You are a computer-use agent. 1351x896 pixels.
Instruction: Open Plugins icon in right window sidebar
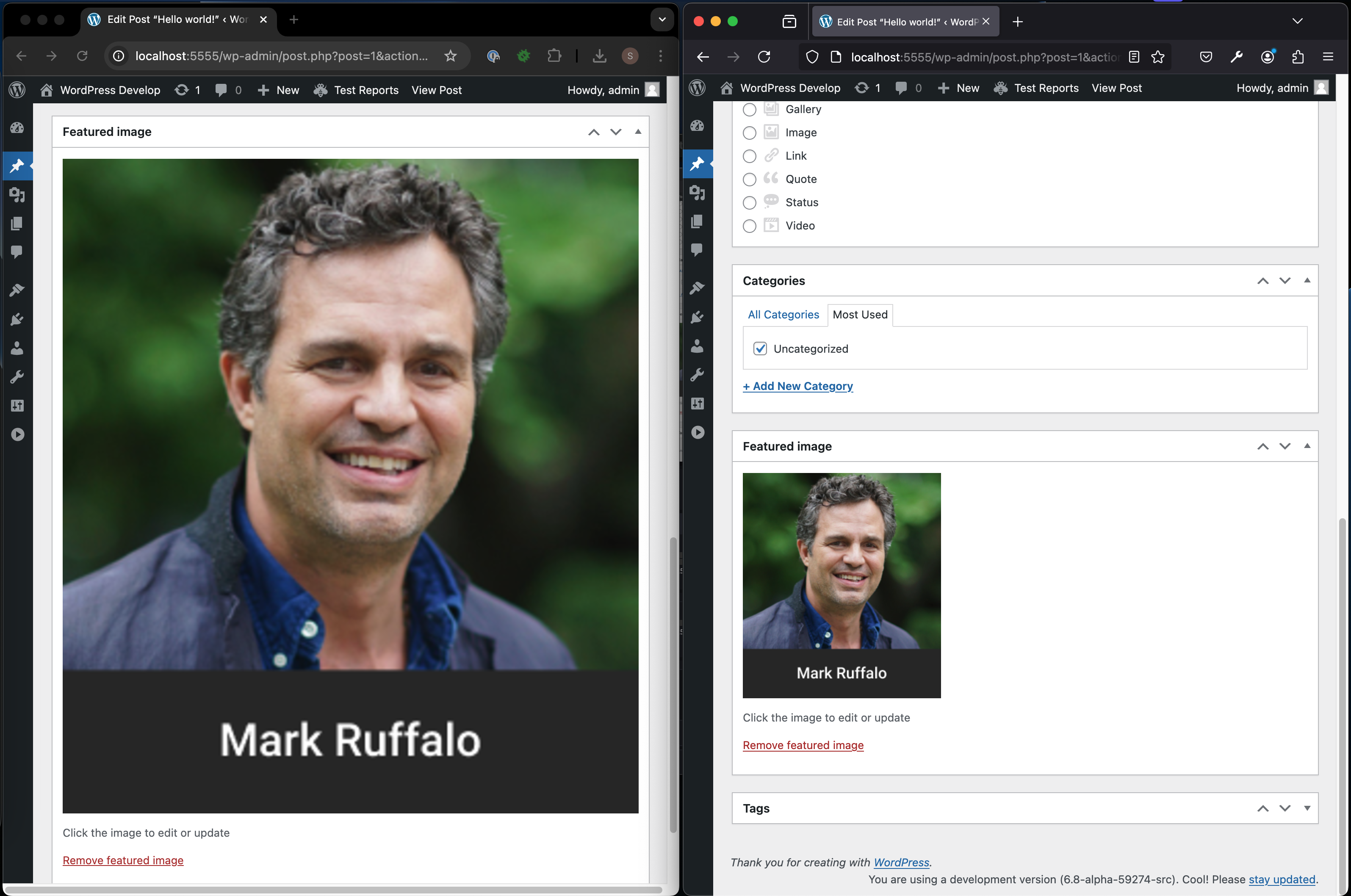pos(697,317)
